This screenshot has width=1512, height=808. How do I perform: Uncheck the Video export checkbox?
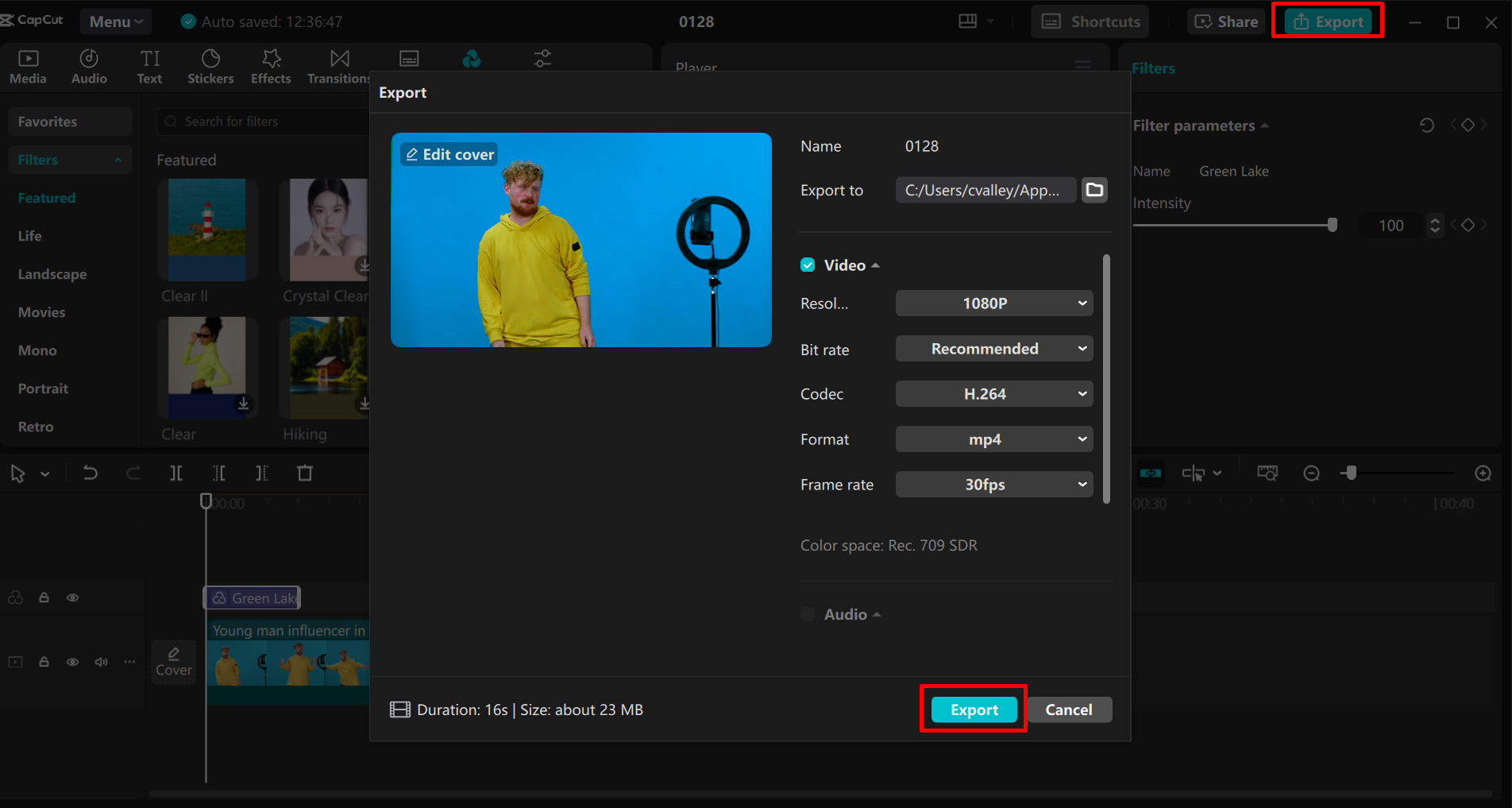tap(808, 265)
